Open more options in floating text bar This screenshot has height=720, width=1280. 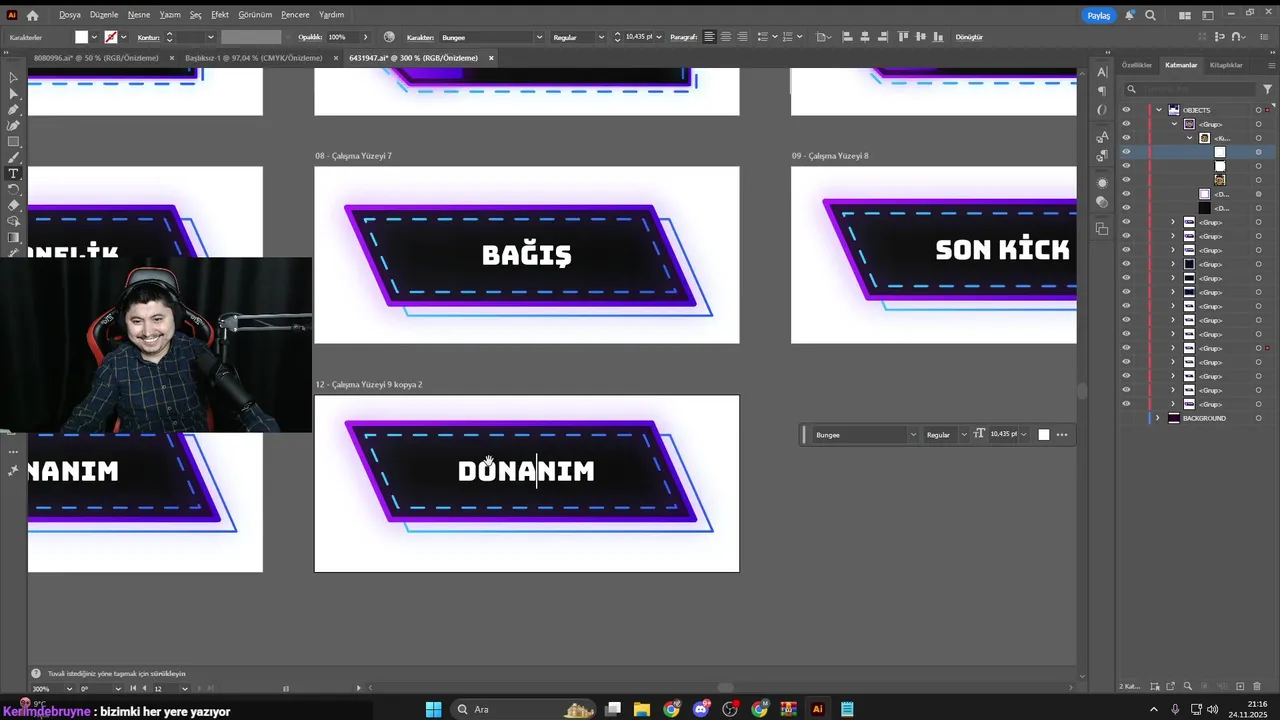tap(1061, 434)
